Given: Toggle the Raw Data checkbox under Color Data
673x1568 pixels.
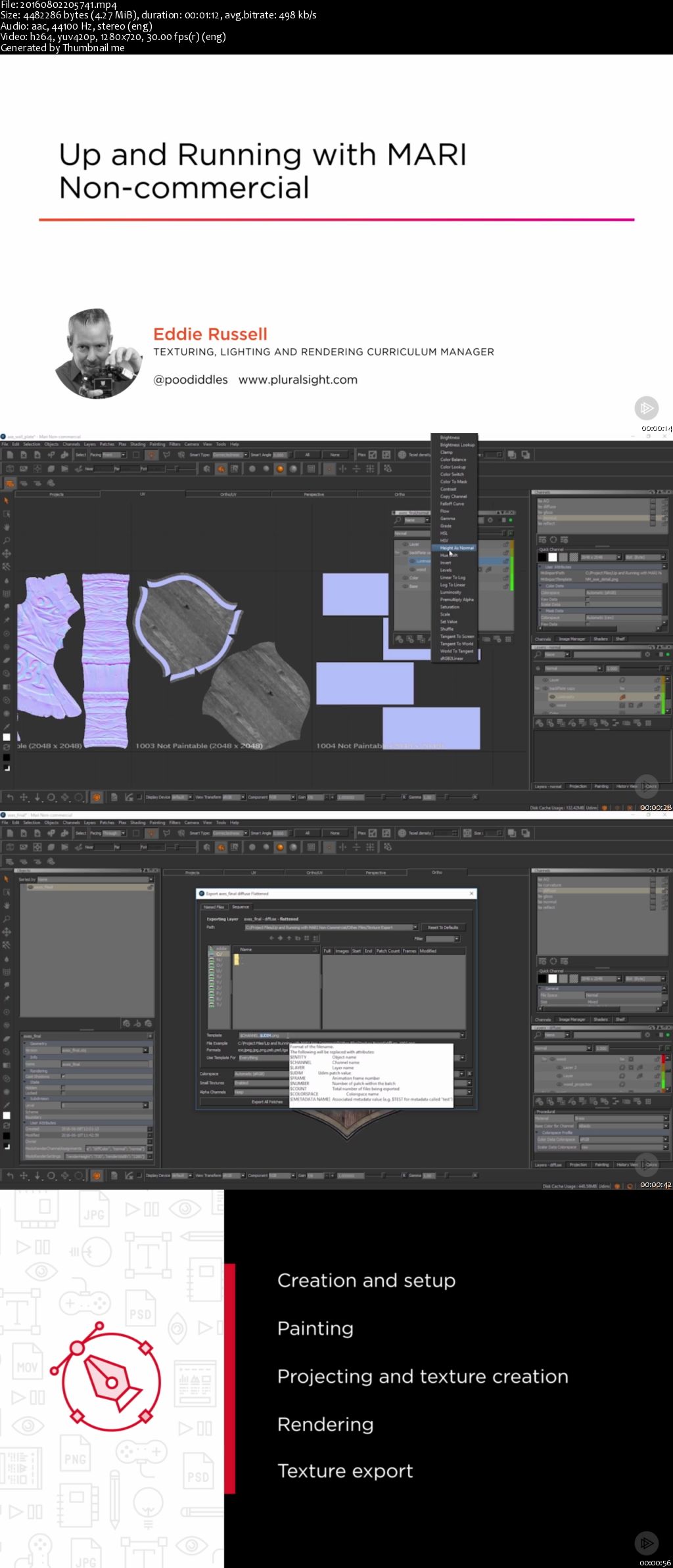Looking at the screenshot, I should [x=588, y=599].
